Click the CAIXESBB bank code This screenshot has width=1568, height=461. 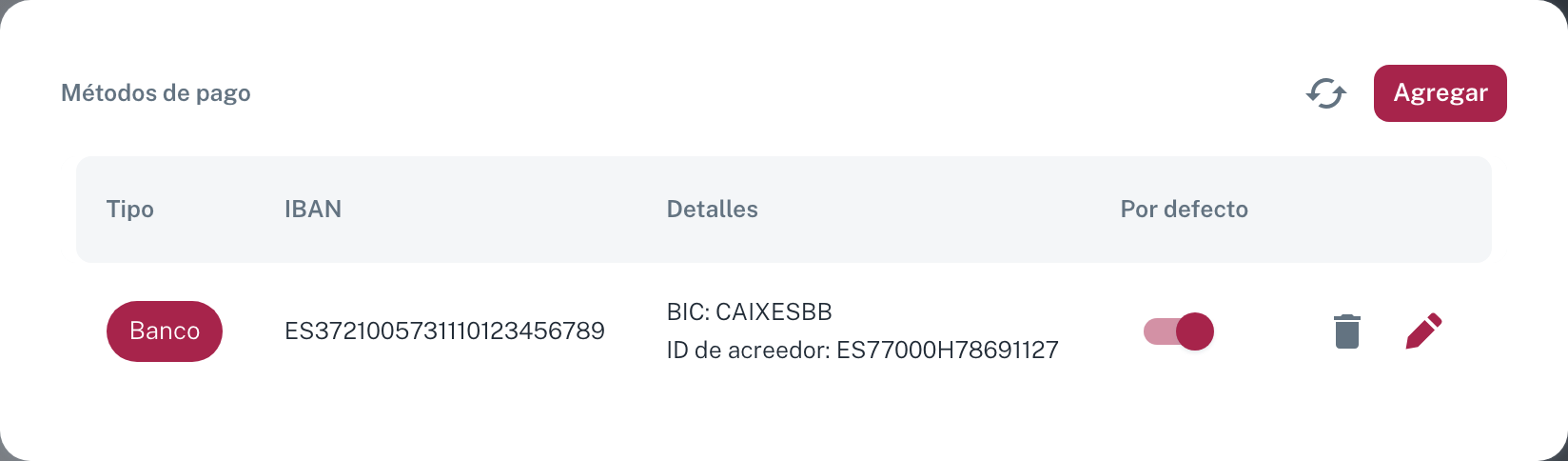click(x=774, y=312)
